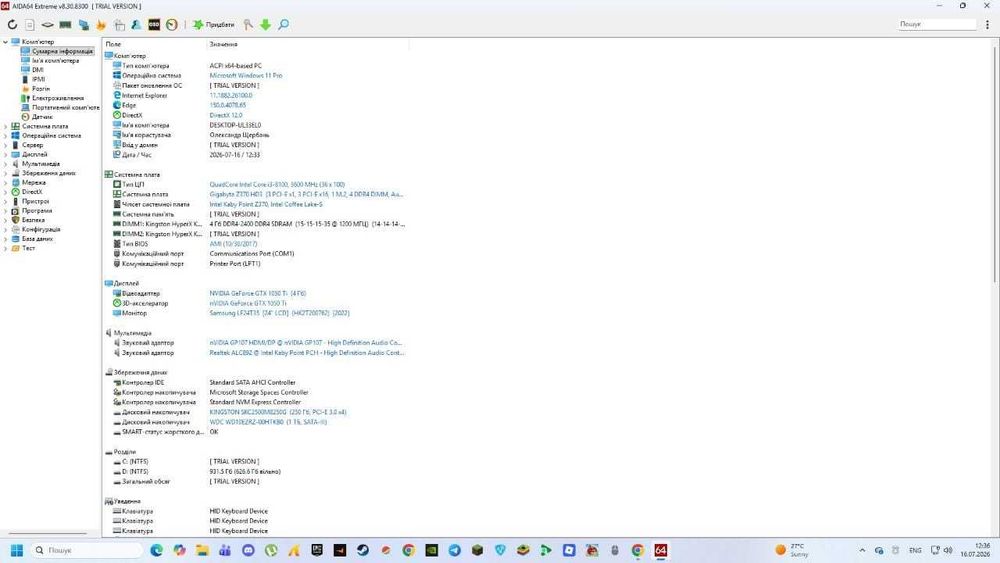Image resolution: width=1000 pixels, height=563 pixels.
Task: Click the Придбати buy button
Action: click(x=214, y=24)
